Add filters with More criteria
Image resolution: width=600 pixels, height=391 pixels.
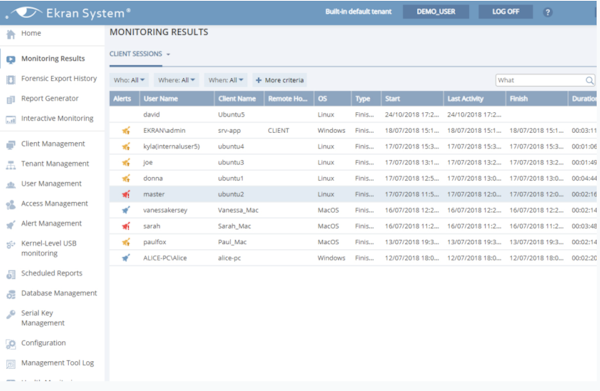280,80
